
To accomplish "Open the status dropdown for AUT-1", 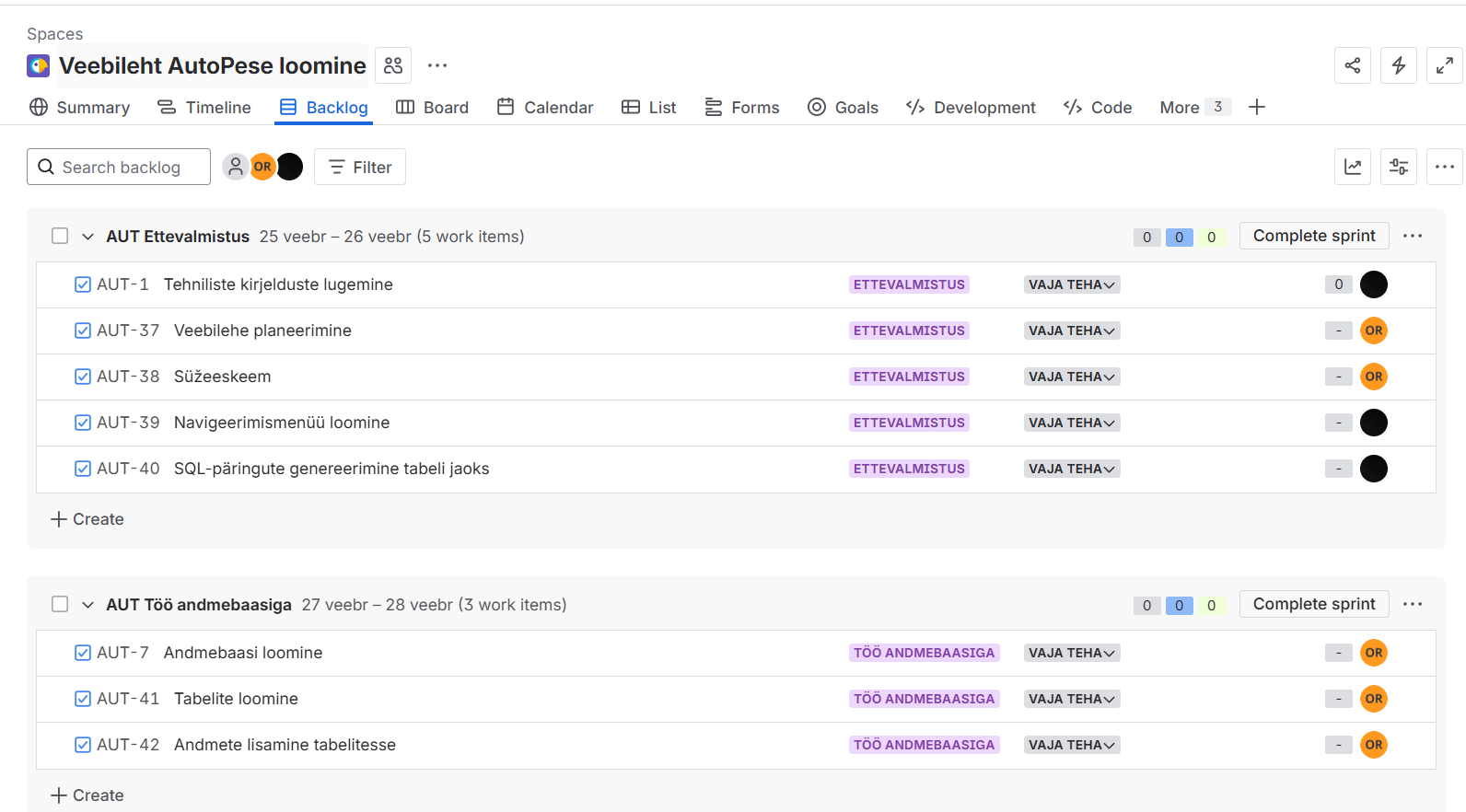I will tap(1071, 285).
